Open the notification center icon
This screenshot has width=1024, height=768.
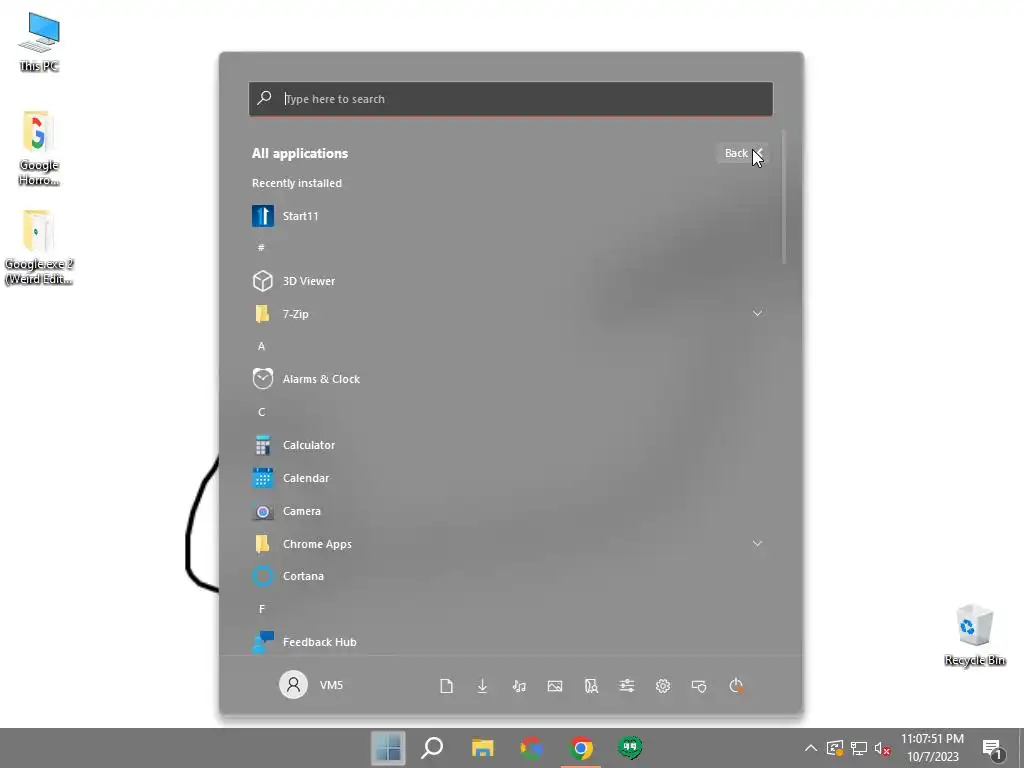tap(993, 748)
